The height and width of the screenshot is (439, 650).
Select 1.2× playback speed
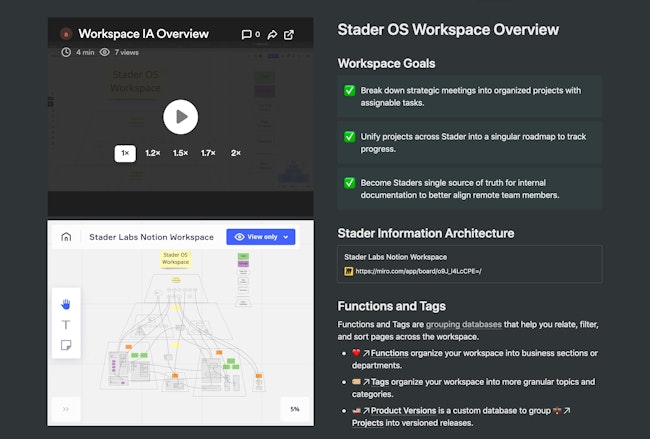[153, 153]
